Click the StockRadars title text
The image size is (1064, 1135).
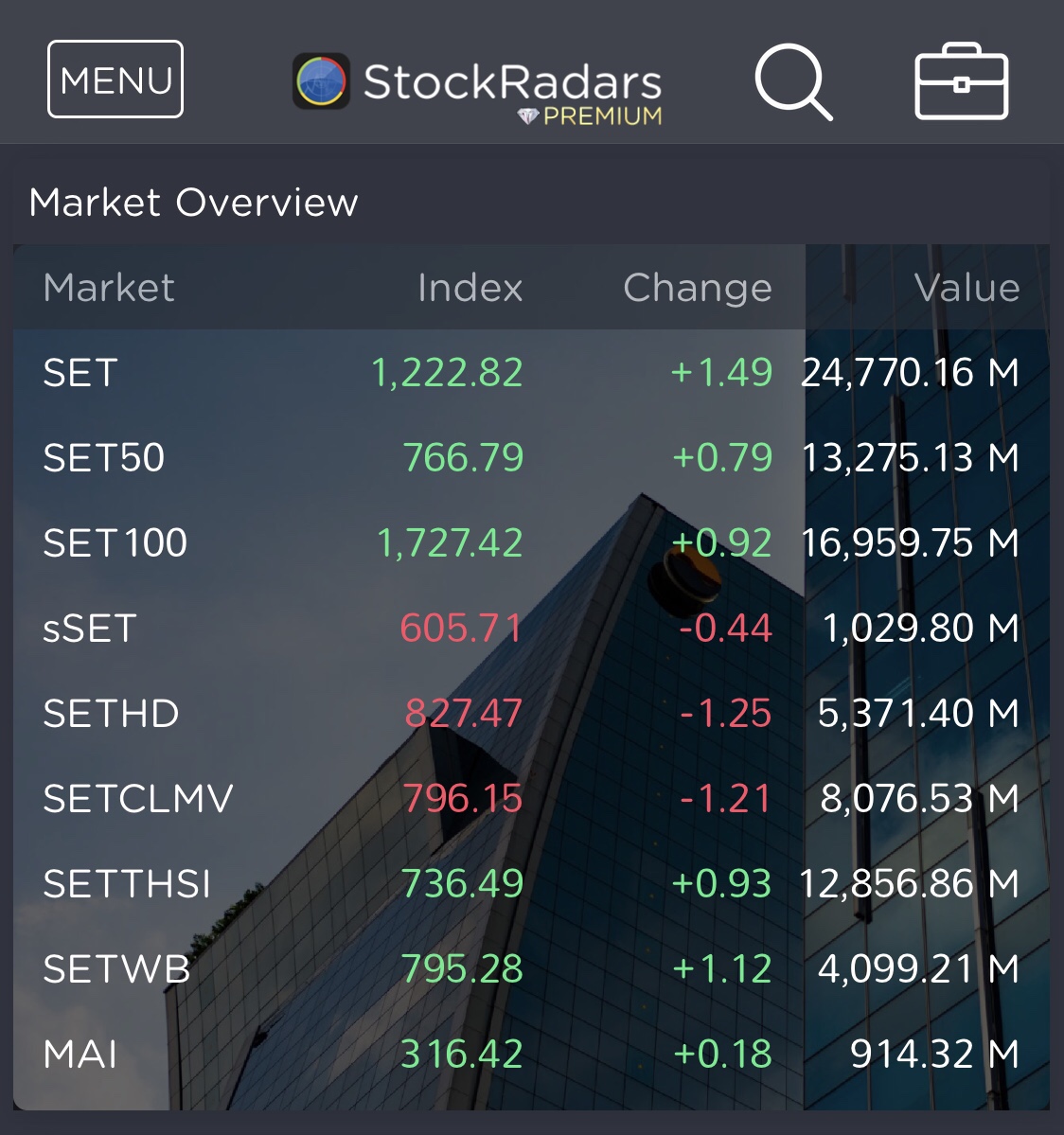coord(512,81)
